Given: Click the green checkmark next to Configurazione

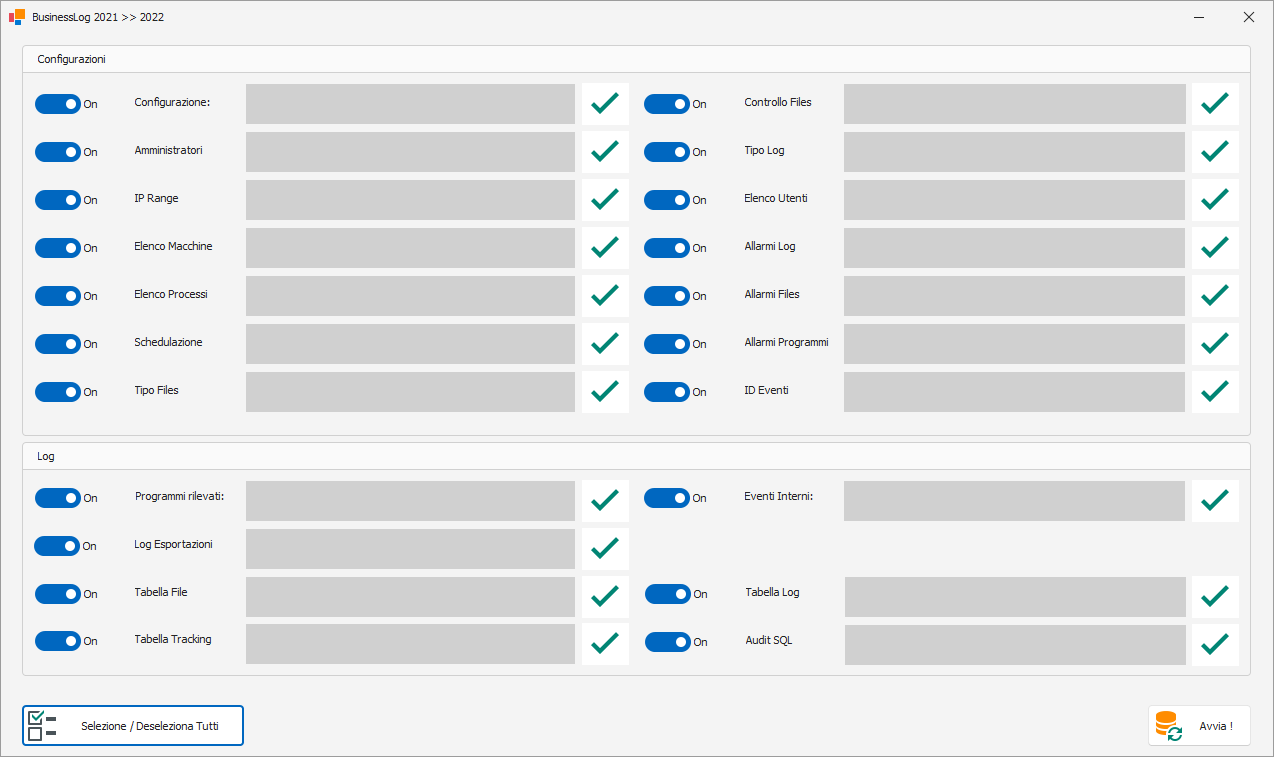Looking at the screenshot, I should [605, 103].
